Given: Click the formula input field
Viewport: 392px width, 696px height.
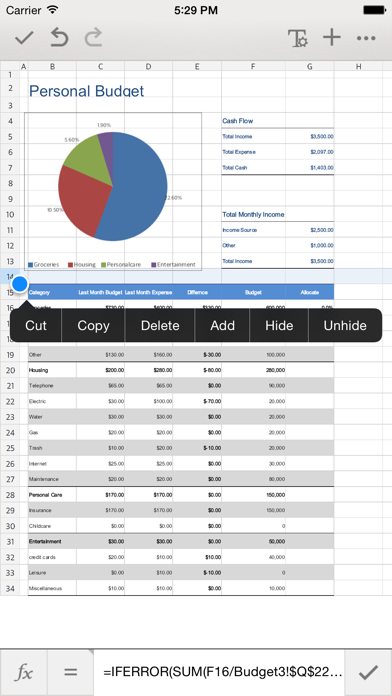Looking at the screenshot, I should coord(219,672).
